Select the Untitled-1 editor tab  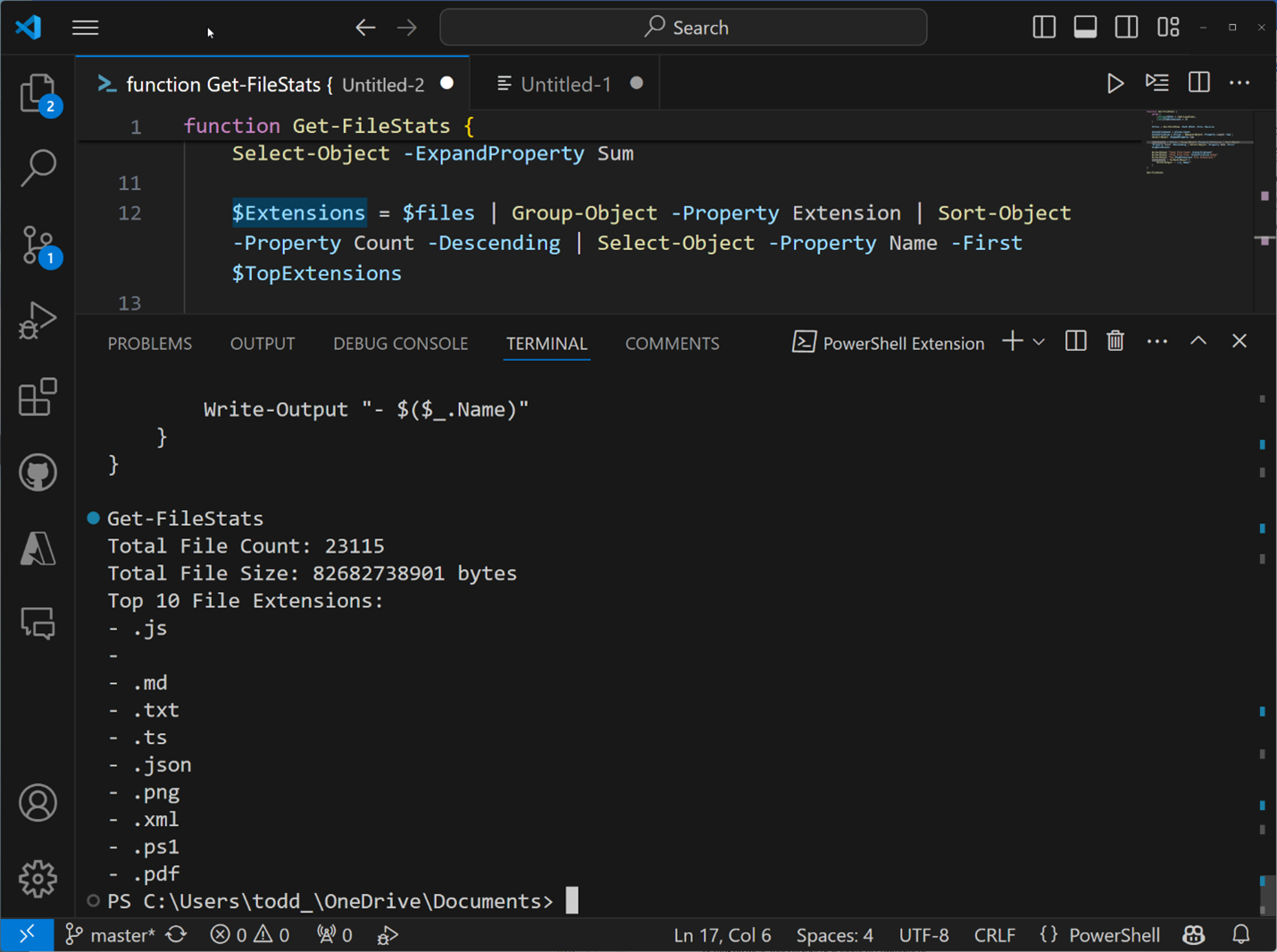[566, 84]
